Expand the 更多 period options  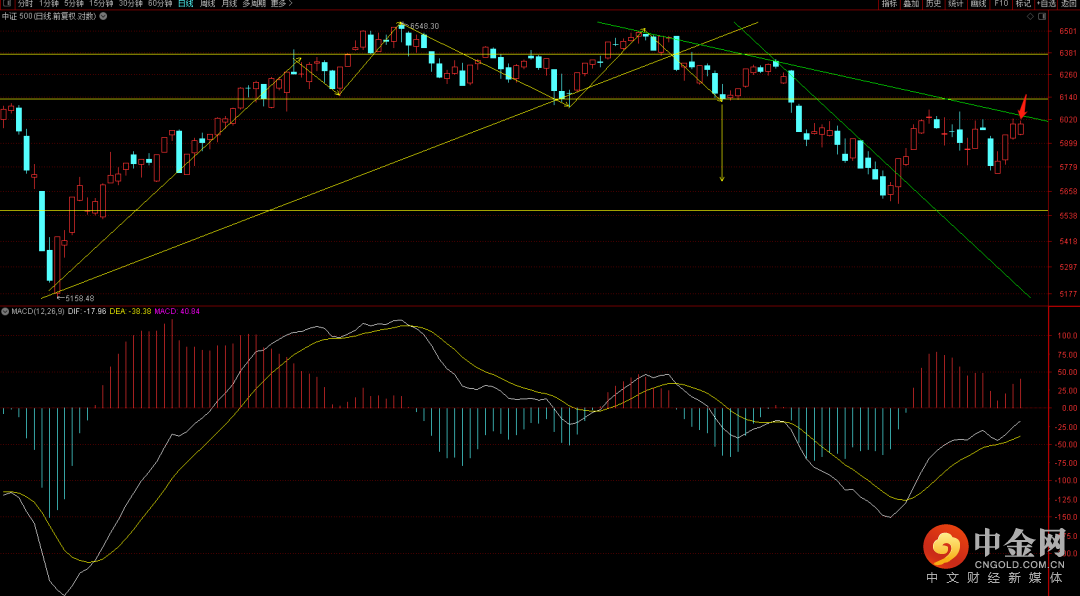pyautogui.click(x=281, y=3)
